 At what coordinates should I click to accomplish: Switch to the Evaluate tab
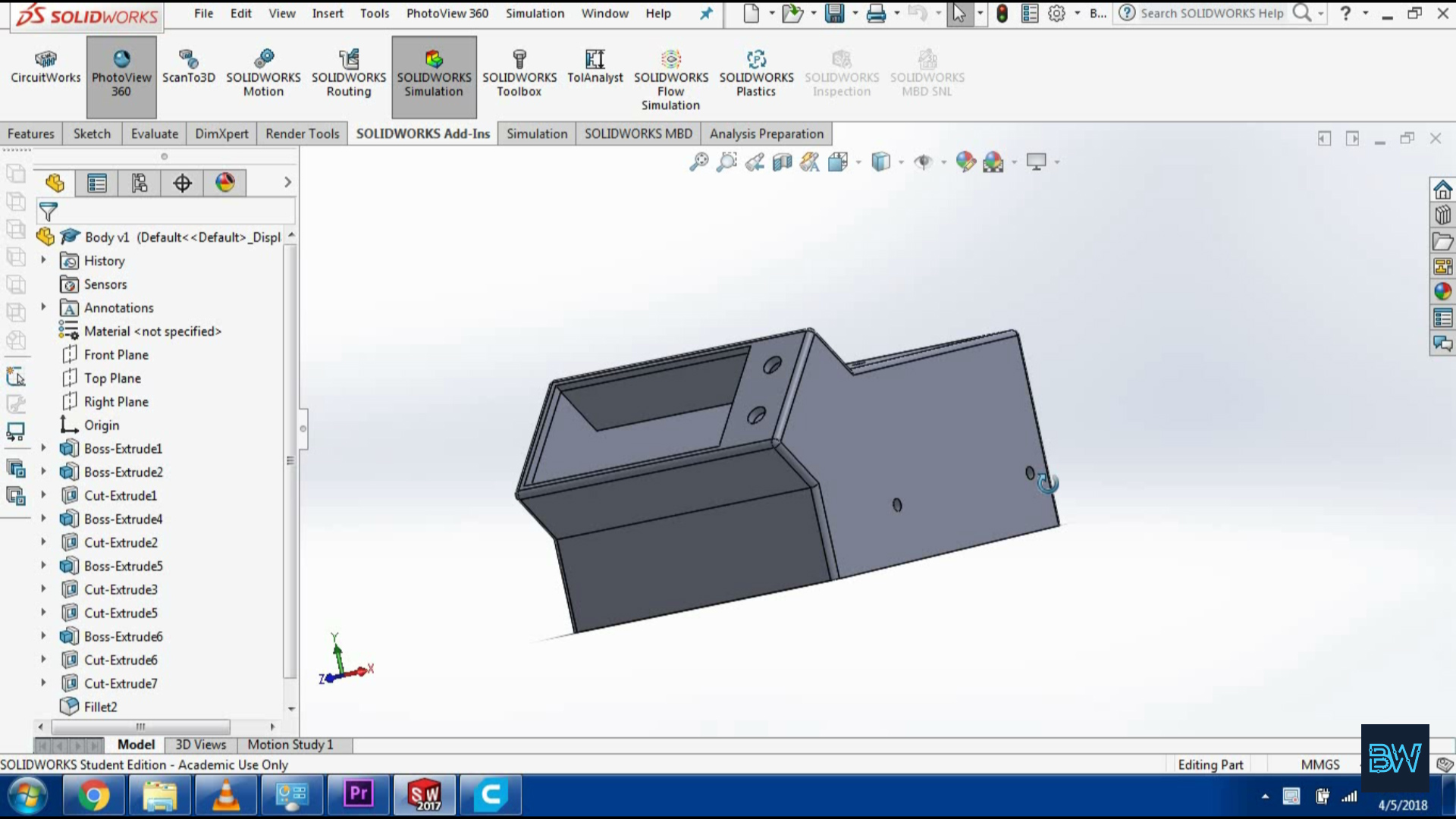154,133
